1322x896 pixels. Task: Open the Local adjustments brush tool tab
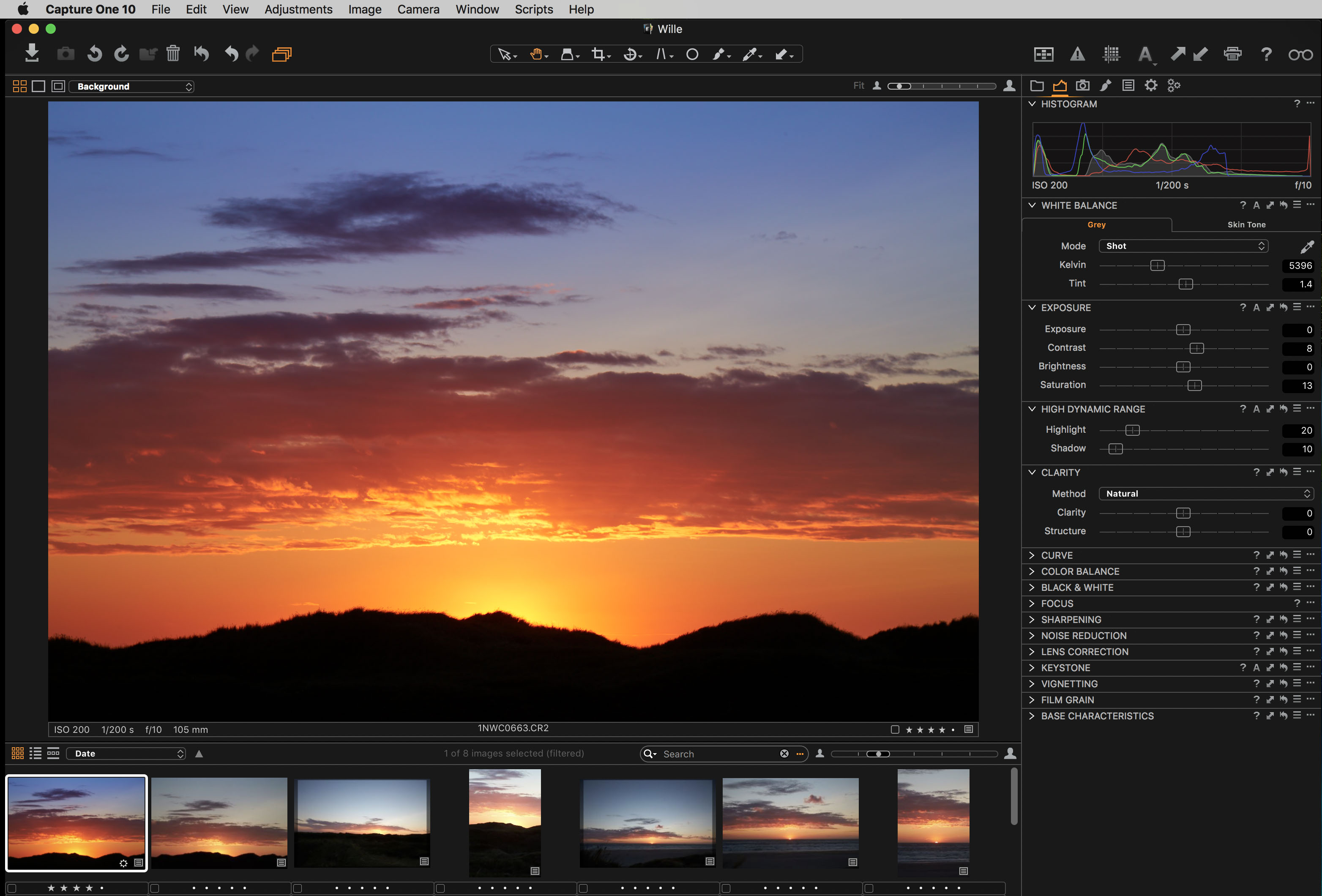1105,85
